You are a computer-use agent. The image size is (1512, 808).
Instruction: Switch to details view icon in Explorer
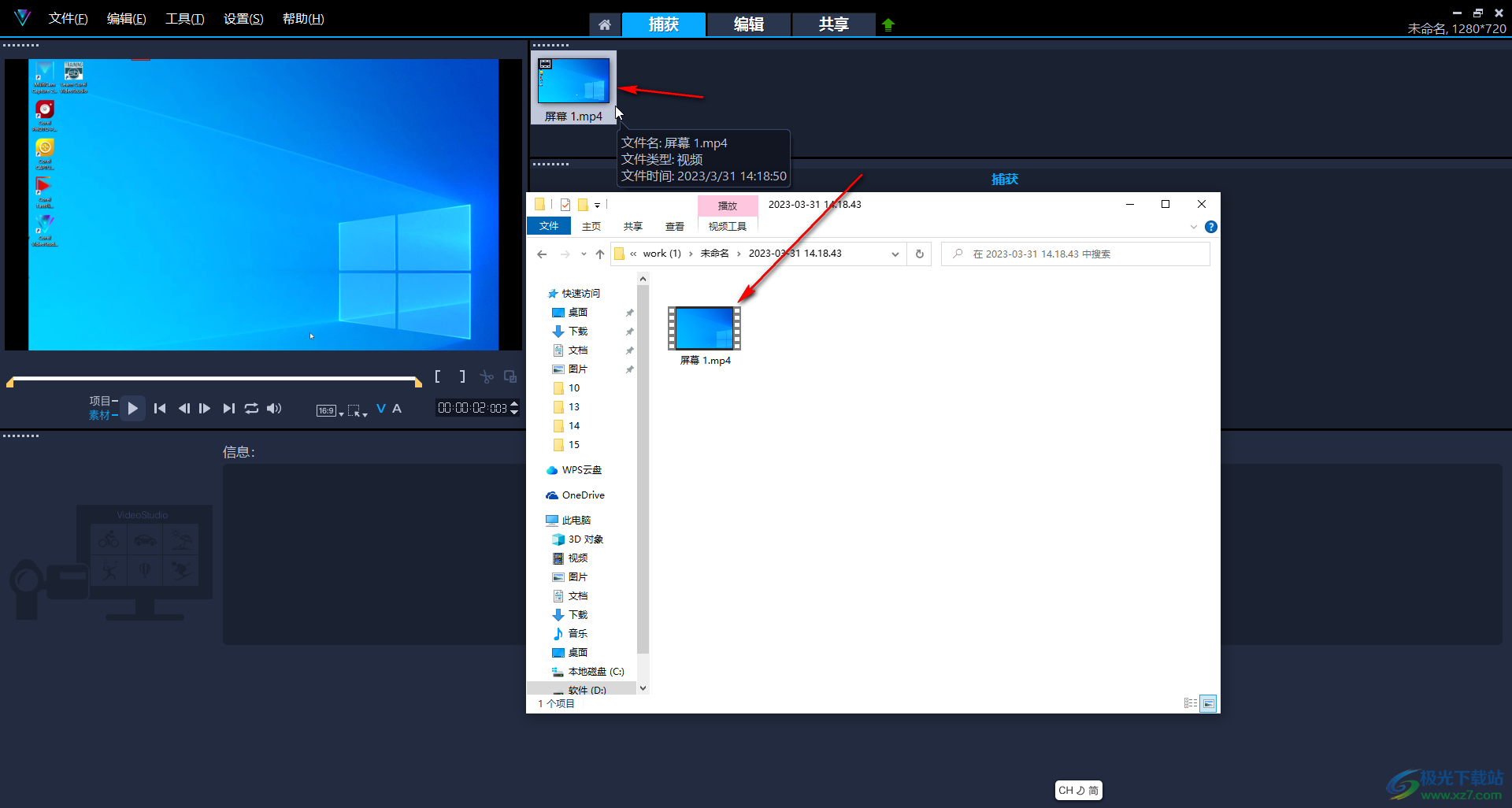(x=1191, y=703)
